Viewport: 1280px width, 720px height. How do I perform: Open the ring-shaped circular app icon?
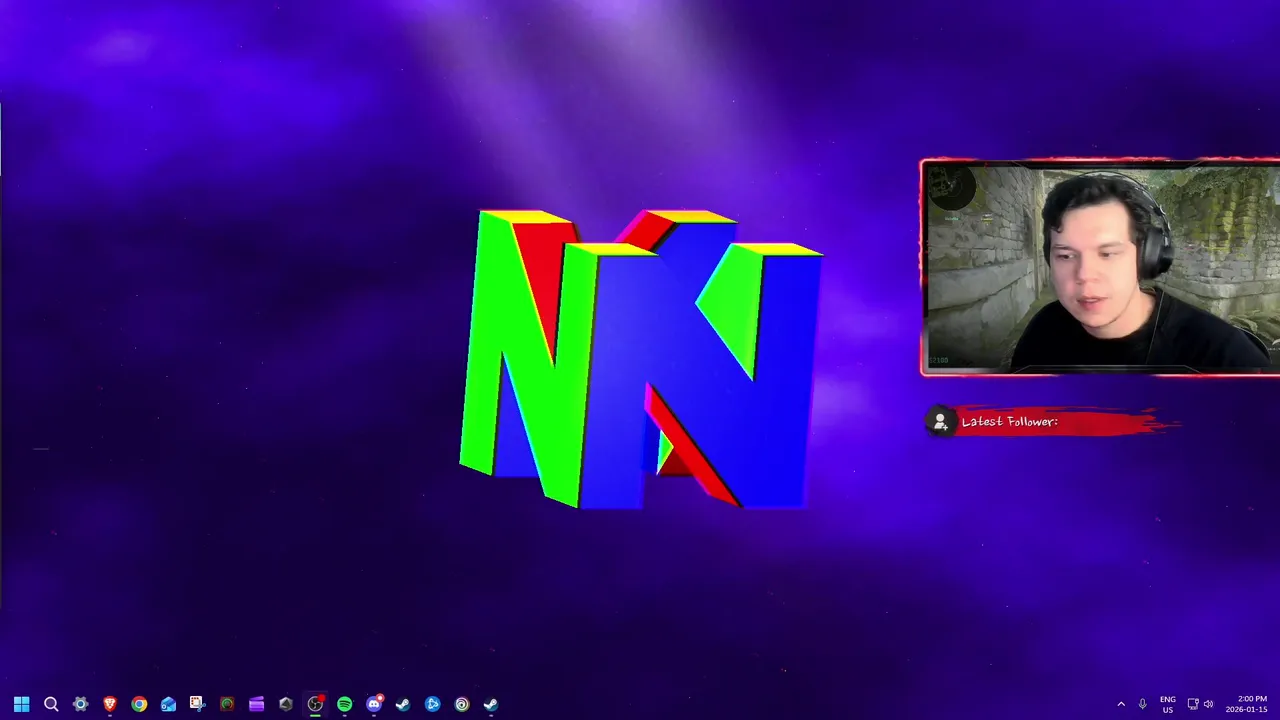(x=461, y=704)
